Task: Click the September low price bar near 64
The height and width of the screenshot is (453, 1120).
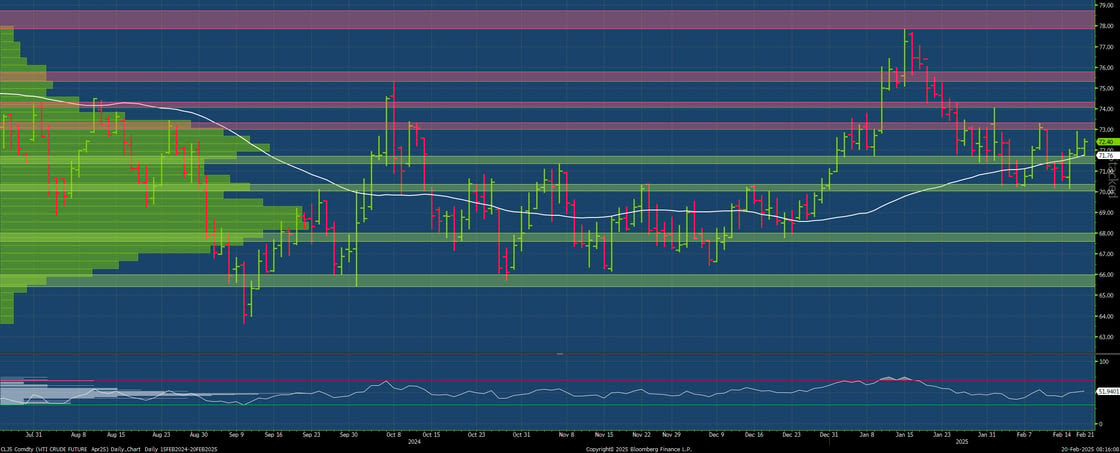Action: pos(244,294)
